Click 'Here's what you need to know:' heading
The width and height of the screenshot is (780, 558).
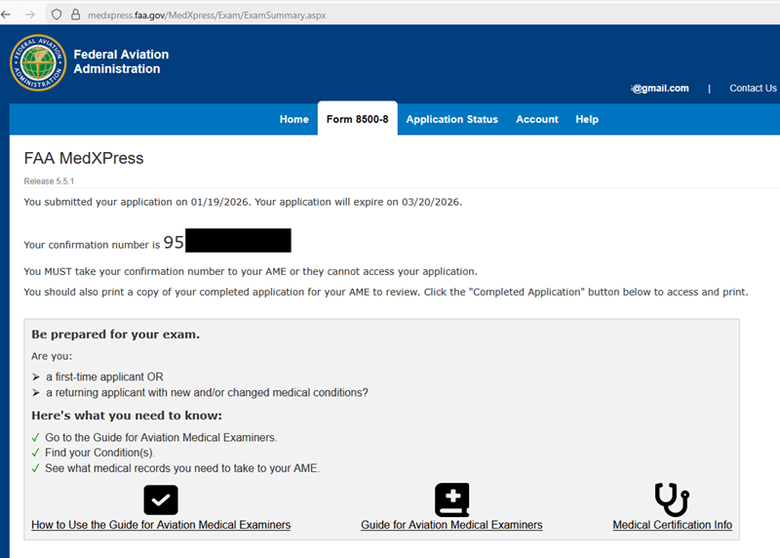click(126, 415)
